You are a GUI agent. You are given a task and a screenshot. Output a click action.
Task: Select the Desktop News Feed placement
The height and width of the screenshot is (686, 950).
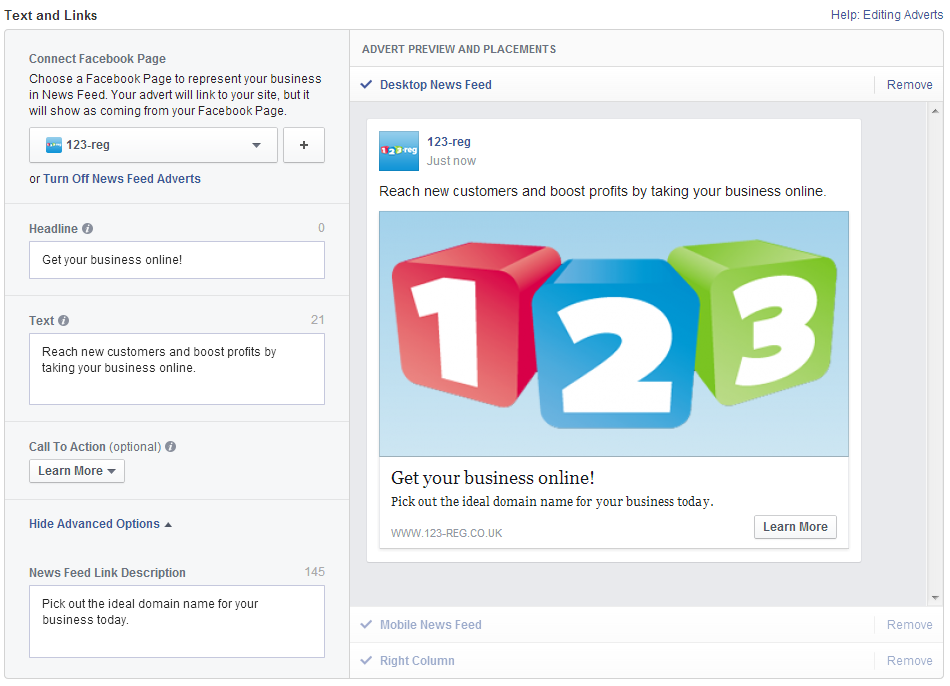click(x=436, y=85)
